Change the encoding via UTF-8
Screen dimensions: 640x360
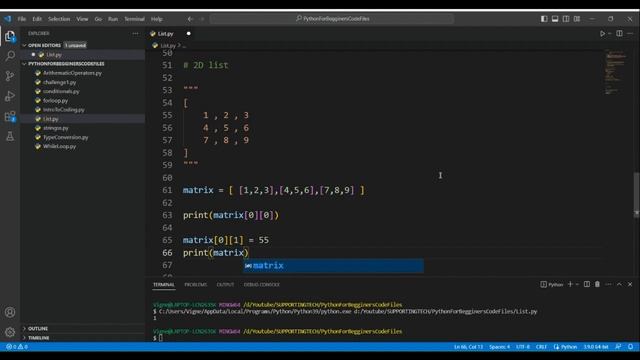coord(522,347)
